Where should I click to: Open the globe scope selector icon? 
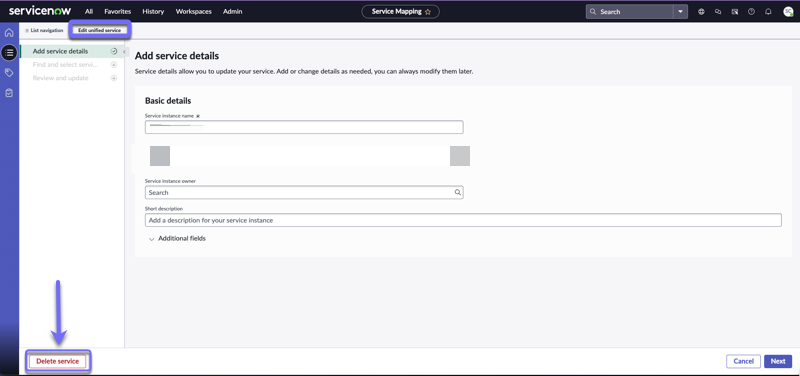tap(701, 12)
